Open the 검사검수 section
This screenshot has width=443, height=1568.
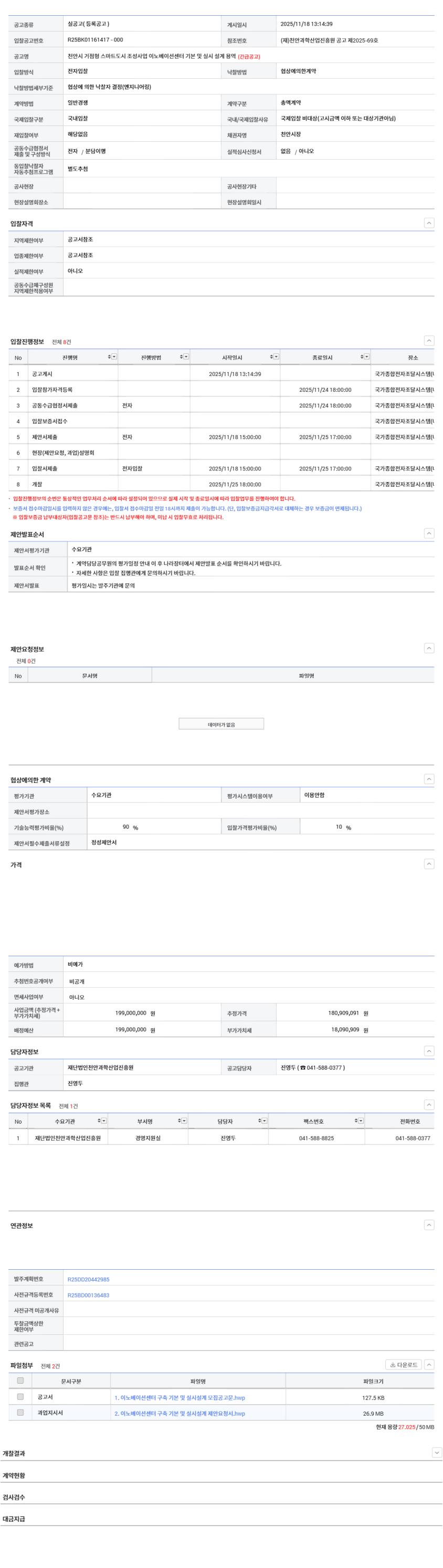coord(14,1498)
